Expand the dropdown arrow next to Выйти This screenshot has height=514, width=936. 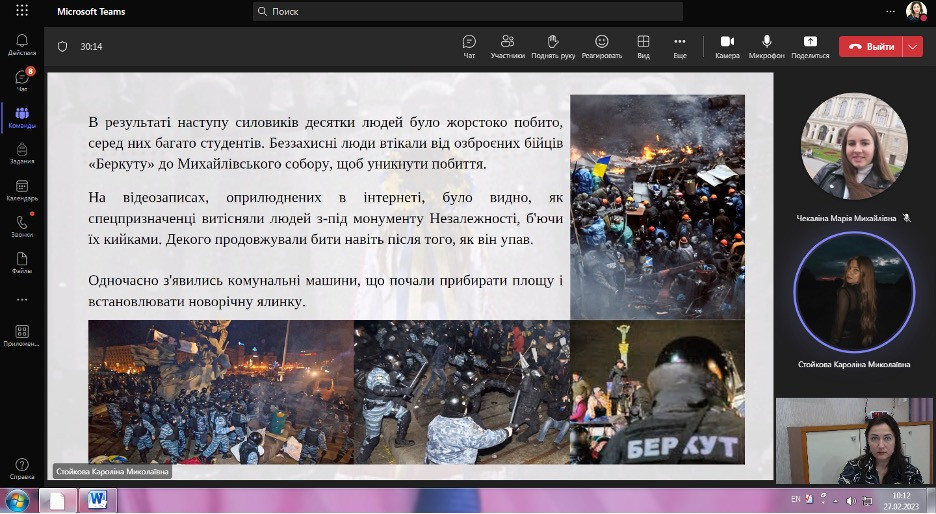[x=912, y=46]
